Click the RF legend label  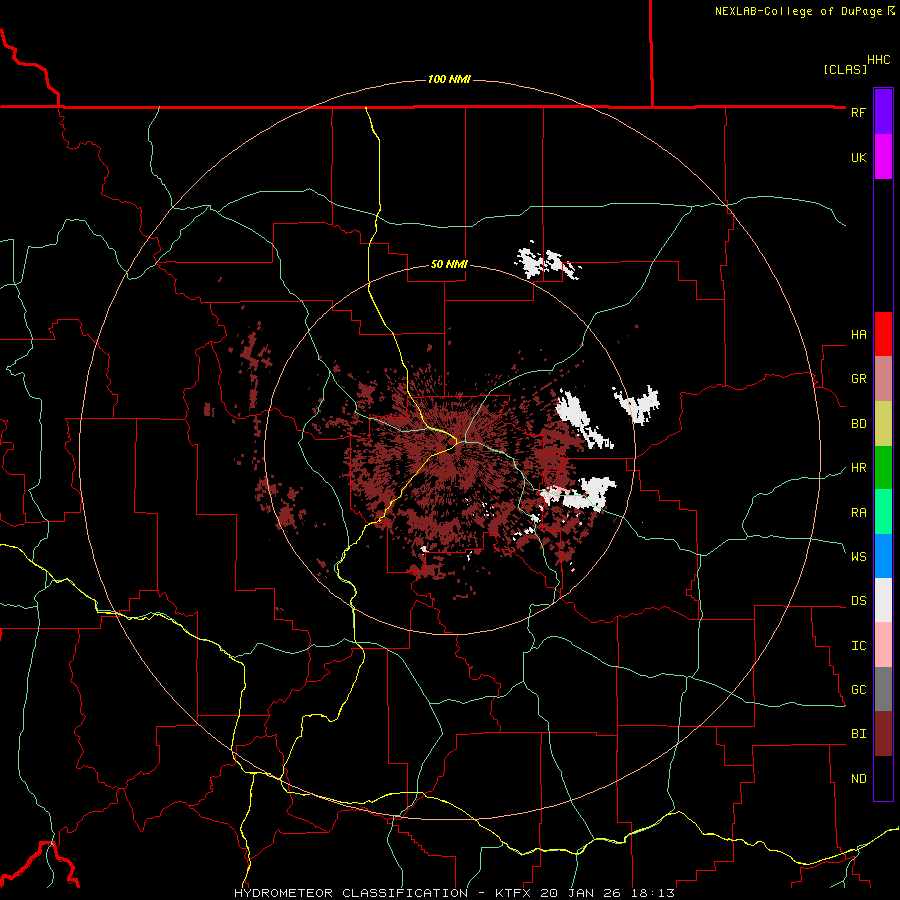[858, 112]
